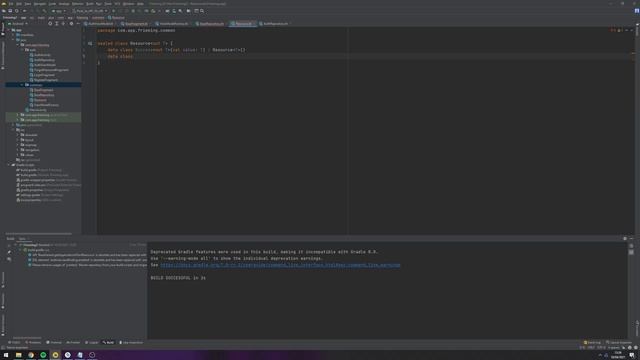Click the Build panel settings gear icon

pyautogui.click(x=625, y=239)
